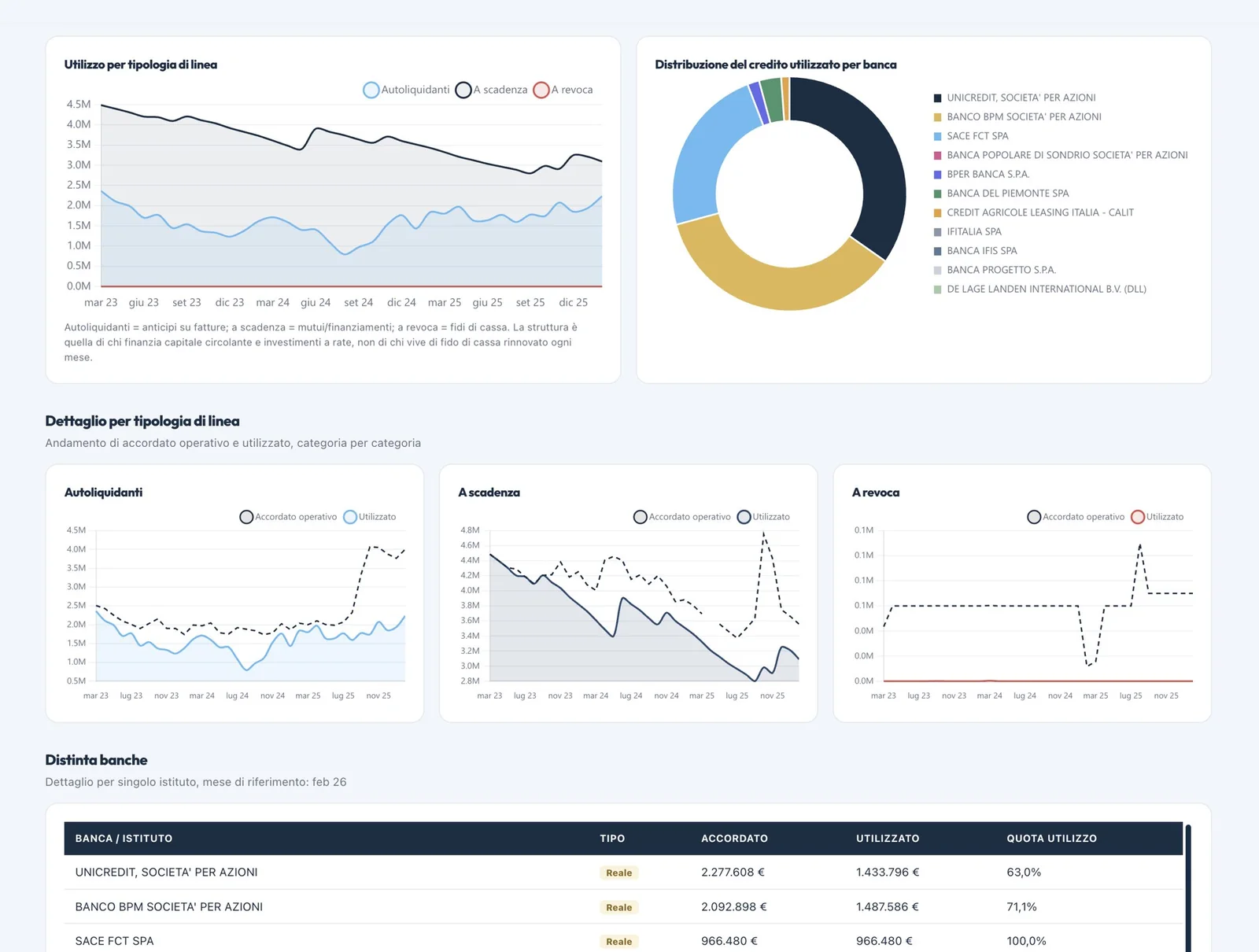
Task: Click the Reale badge in the UniCredit row
Action: (x=618, y=873)
